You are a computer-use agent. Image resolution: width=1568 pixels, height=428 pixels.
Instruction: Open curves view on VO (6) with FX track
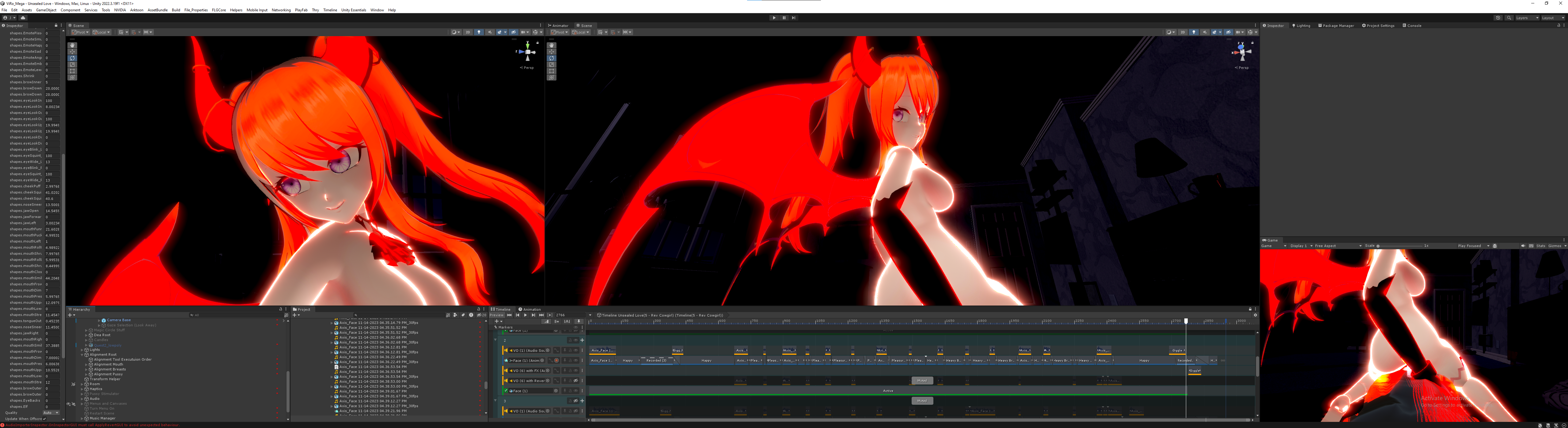pyautogui.click(x=556, y=371)
